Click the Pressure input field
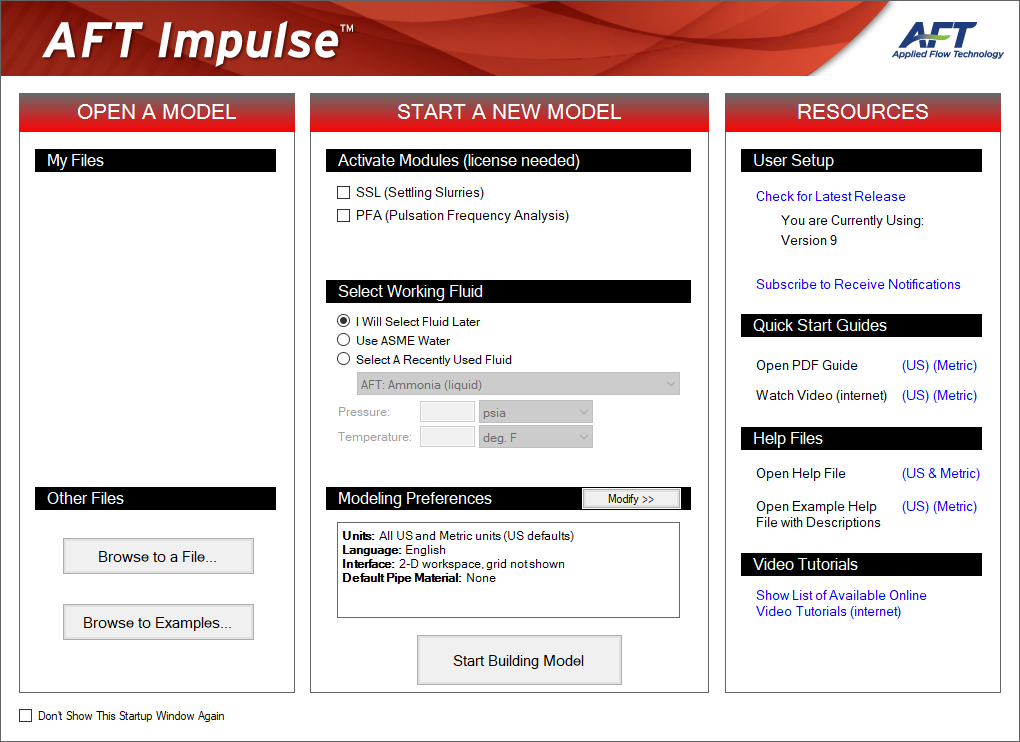 tap(447, 411)
